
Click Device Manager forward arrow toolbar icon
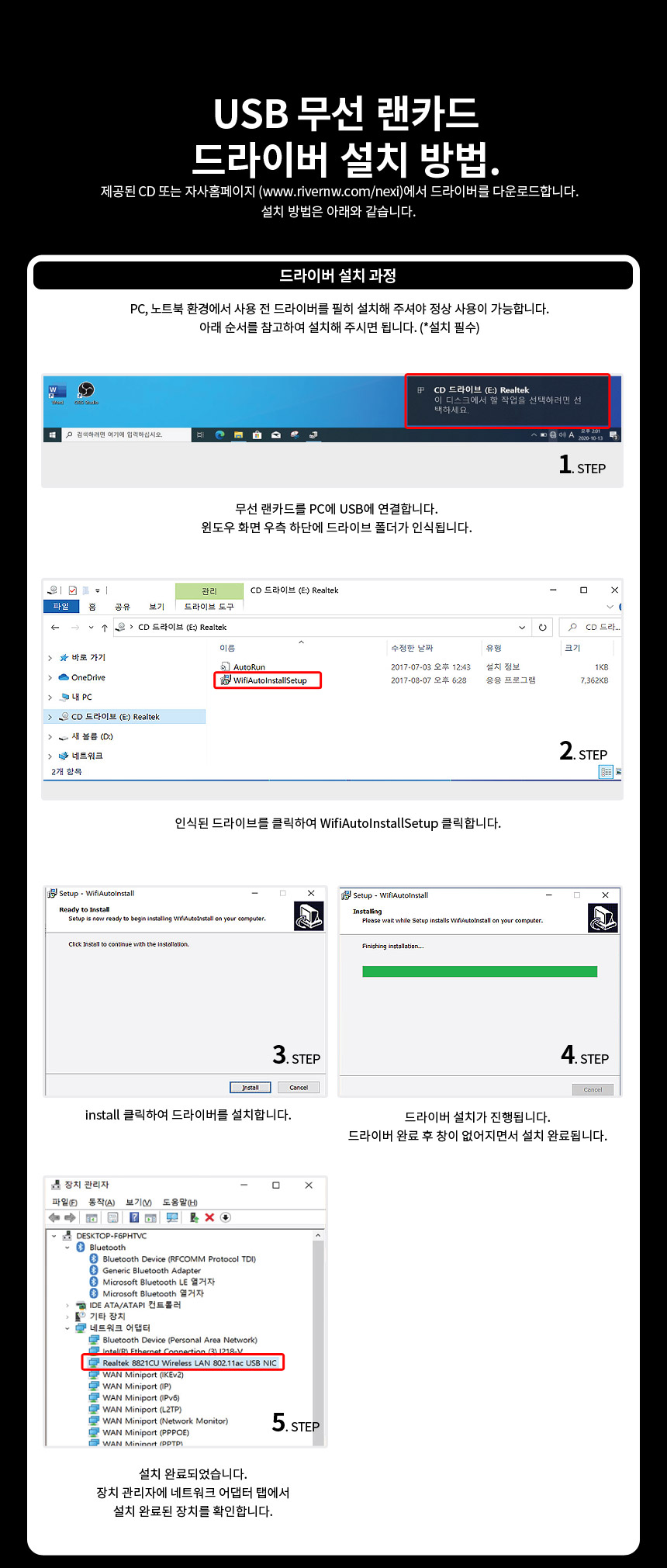point(70,1217)
